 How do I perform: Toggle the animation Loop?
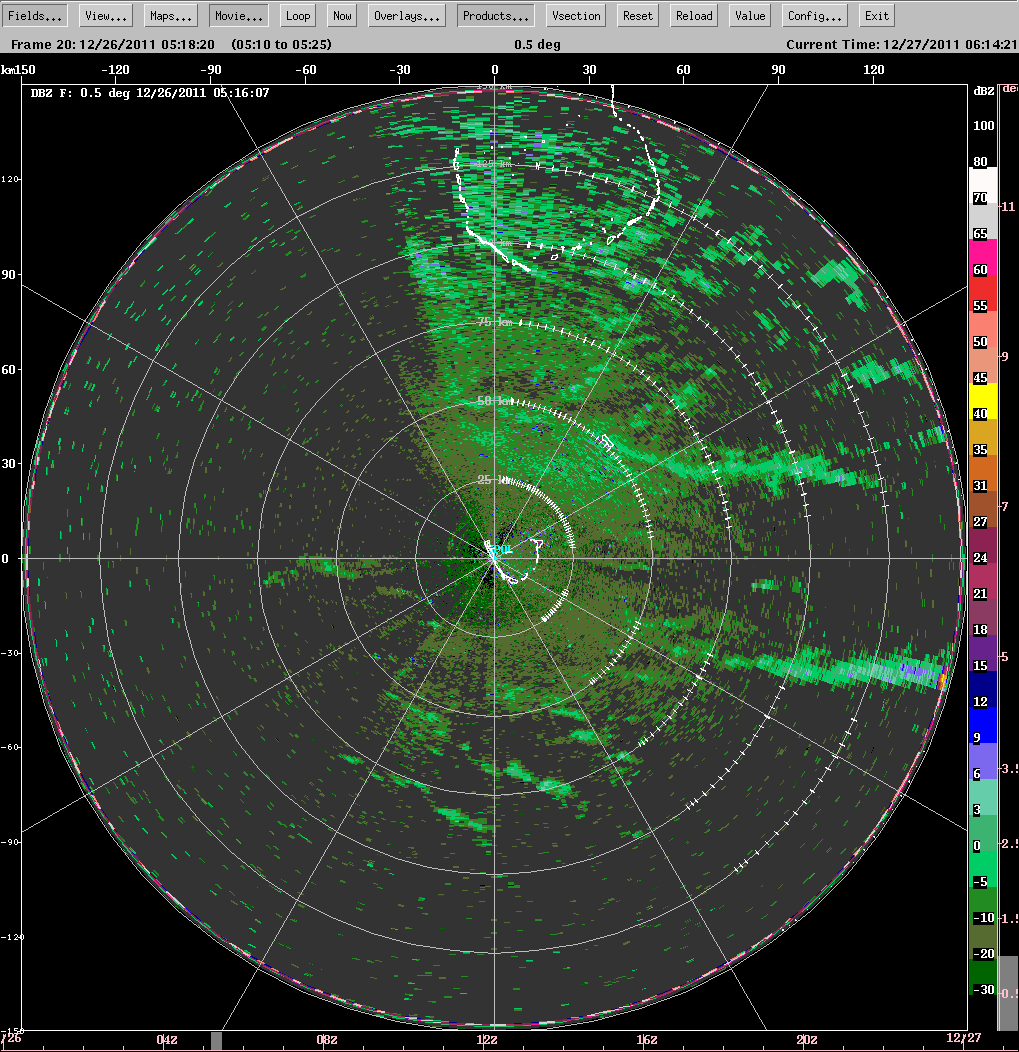tap(297, 15)
